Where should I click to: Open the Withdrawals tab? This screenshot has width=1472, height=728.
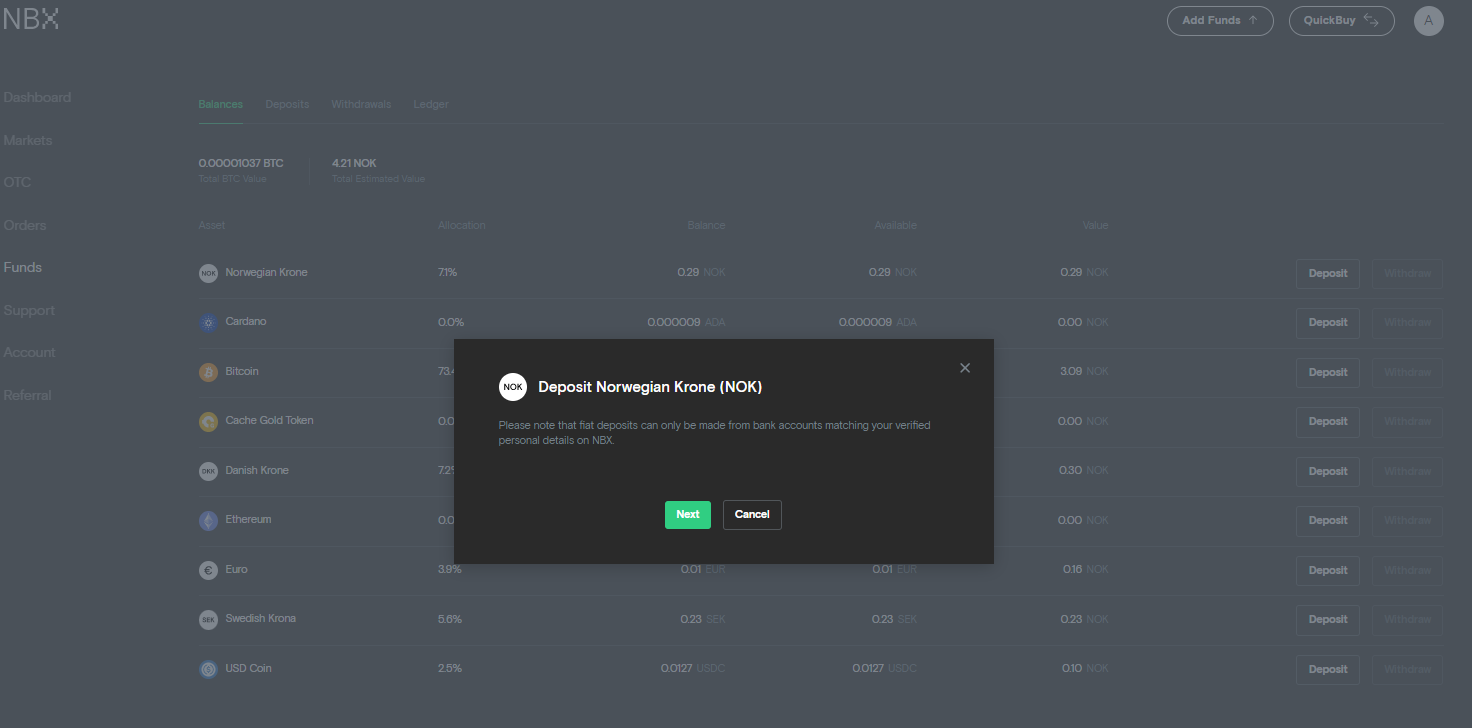[361, 104]
